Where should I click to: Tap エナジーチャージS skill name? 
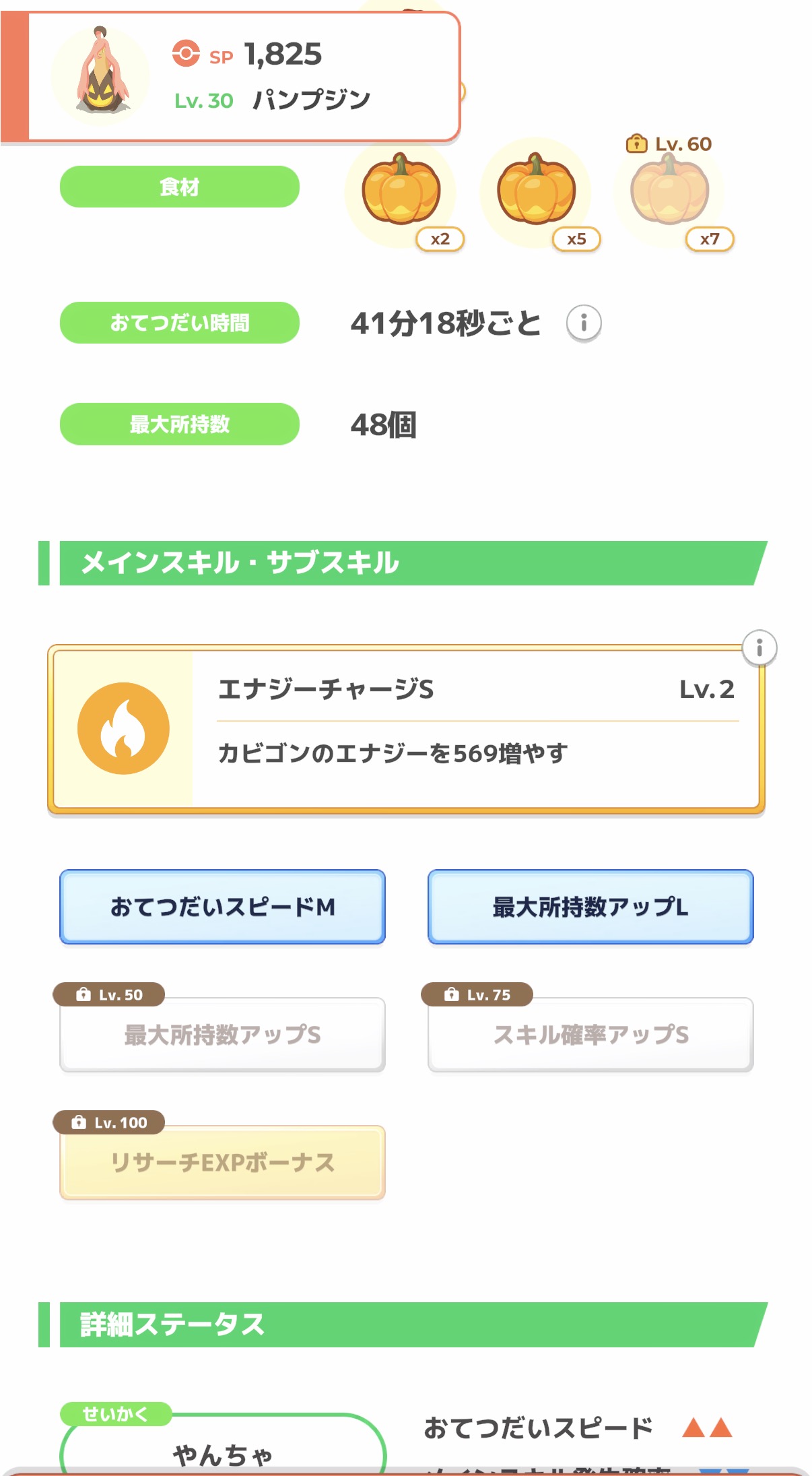[326, 689]
